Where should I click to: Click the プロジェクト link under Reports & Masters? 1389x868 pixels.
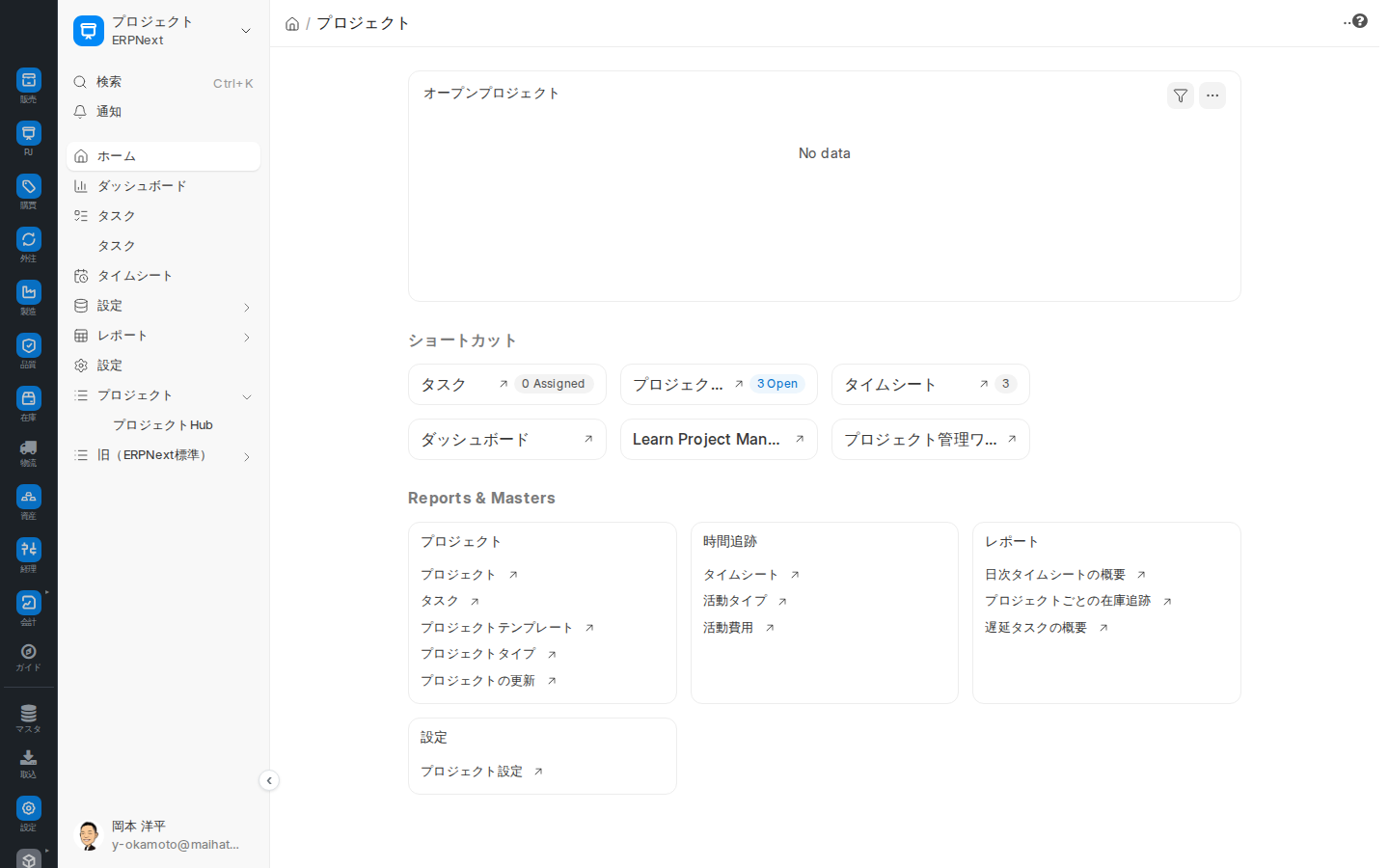pyautogui.click(x=458, y=575)
